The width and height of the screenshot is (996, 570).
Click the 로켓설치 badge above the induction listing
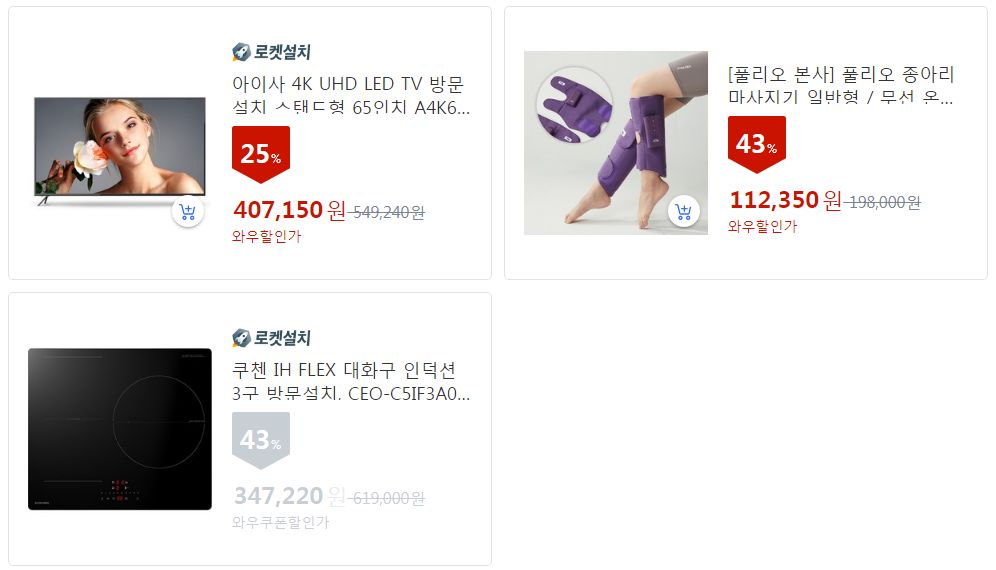271,338
